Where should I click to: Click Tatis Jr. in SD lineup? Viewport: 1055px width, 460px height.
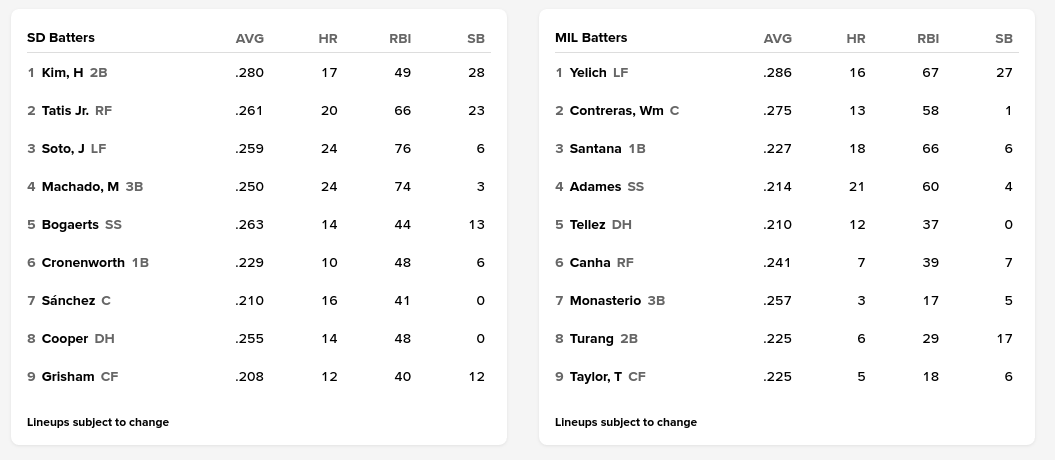pyautogui.click(x=65, y=111)
